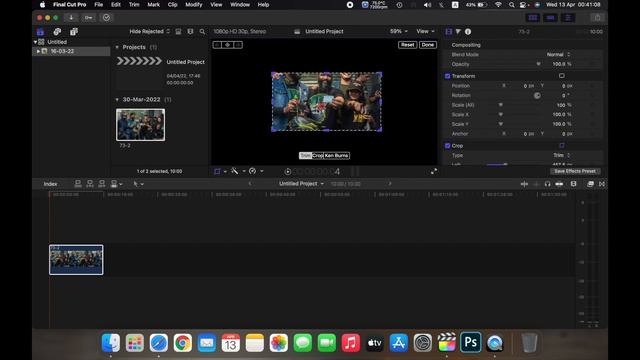Open the viewer zoom 59% dropdown
Image resolution: width=640 pixels, height=360 pixels.
pos(398,31)
